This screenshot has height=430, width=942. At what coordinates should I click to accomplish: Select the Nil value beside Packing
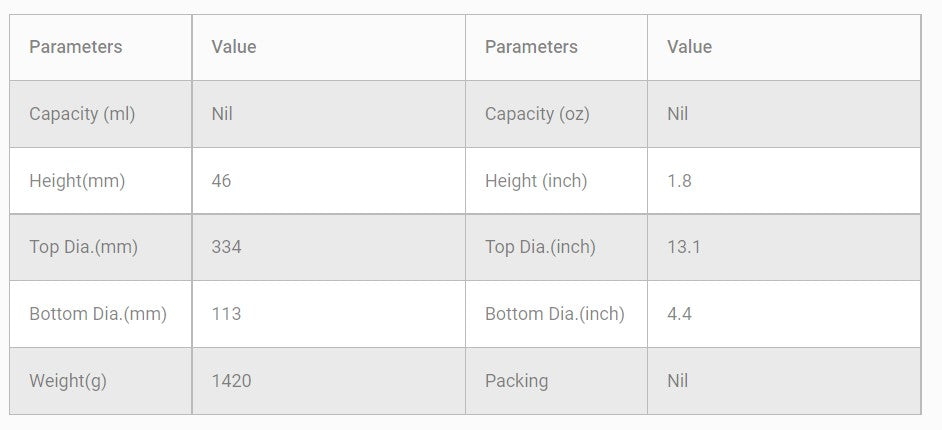coord(678,381)
